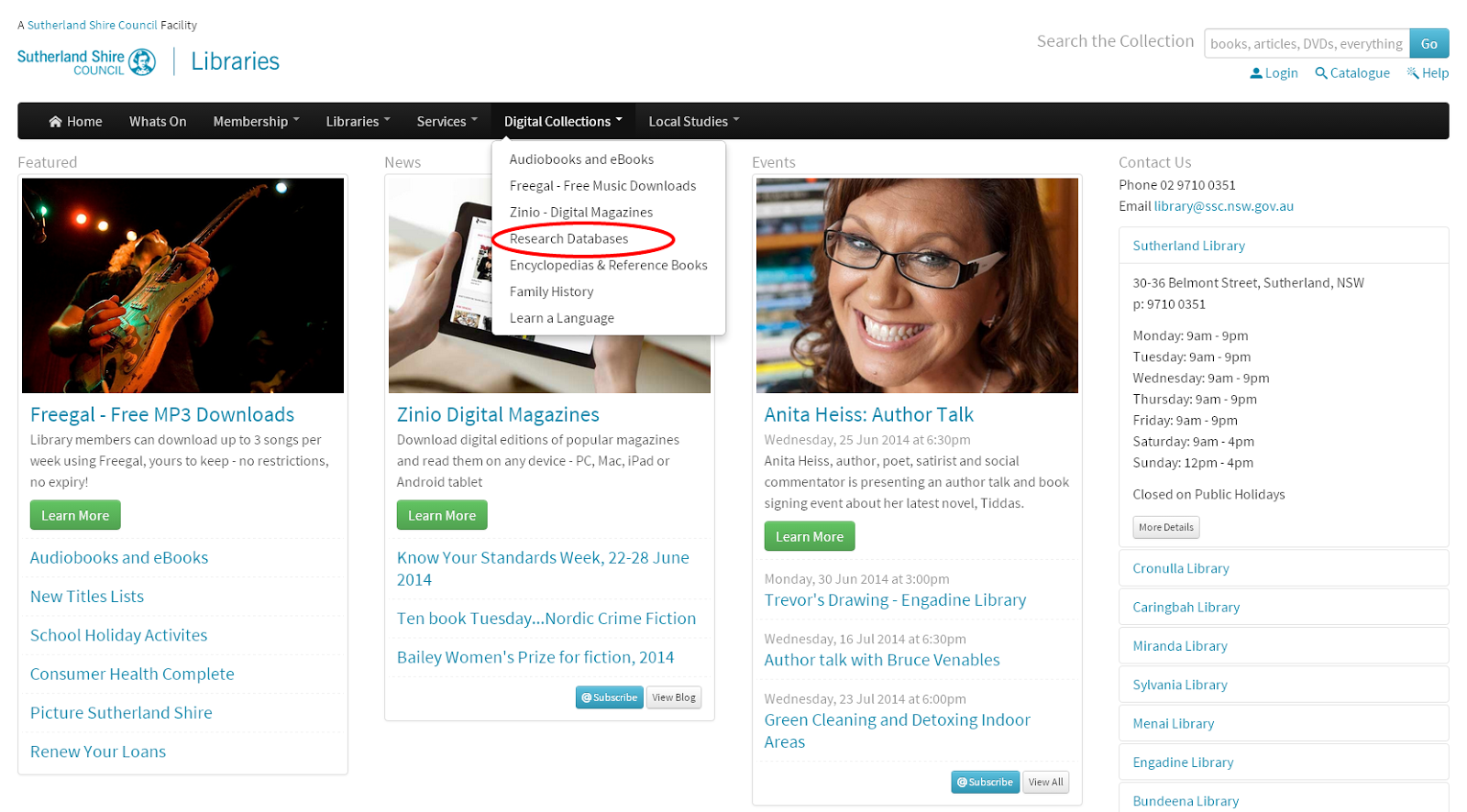Subscribe to the Events feed
This screenshot has height=812, width=1467.
(986, 782)
